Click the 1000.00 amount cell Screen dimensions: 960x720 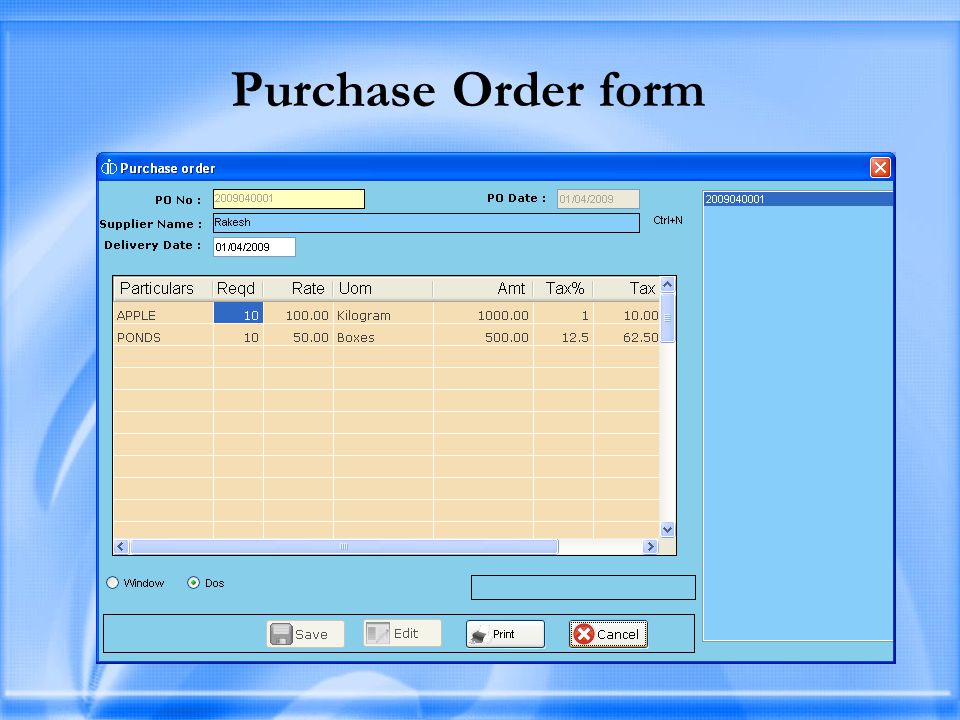[483, 315]
